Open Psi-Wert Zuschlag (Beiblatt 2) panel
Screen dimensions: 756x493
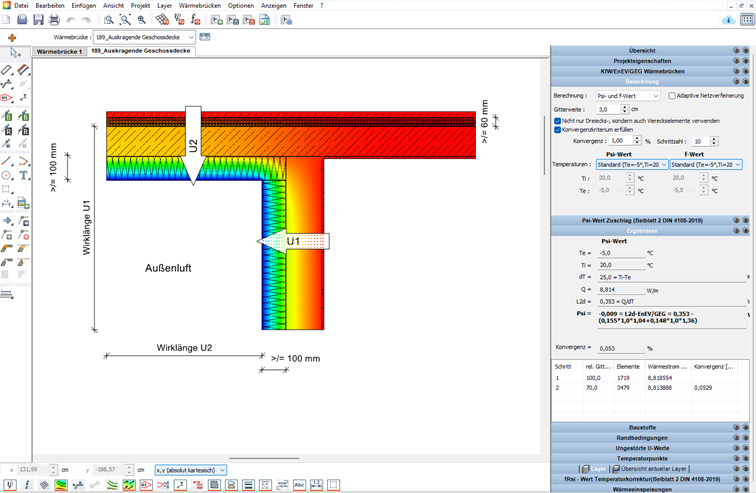coord(650,220)
